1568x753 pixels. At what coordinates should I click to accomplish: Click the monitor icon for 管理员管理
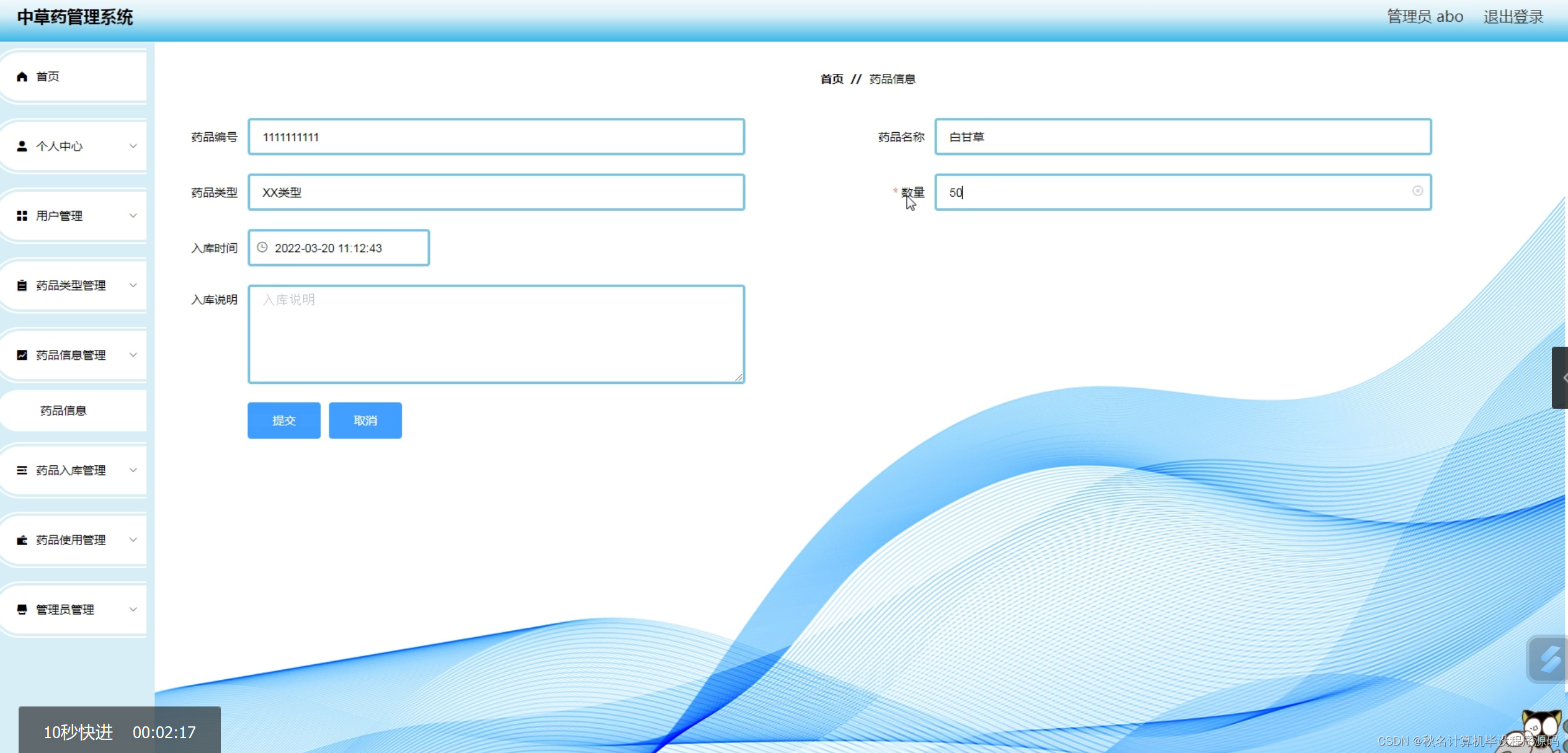22,609
